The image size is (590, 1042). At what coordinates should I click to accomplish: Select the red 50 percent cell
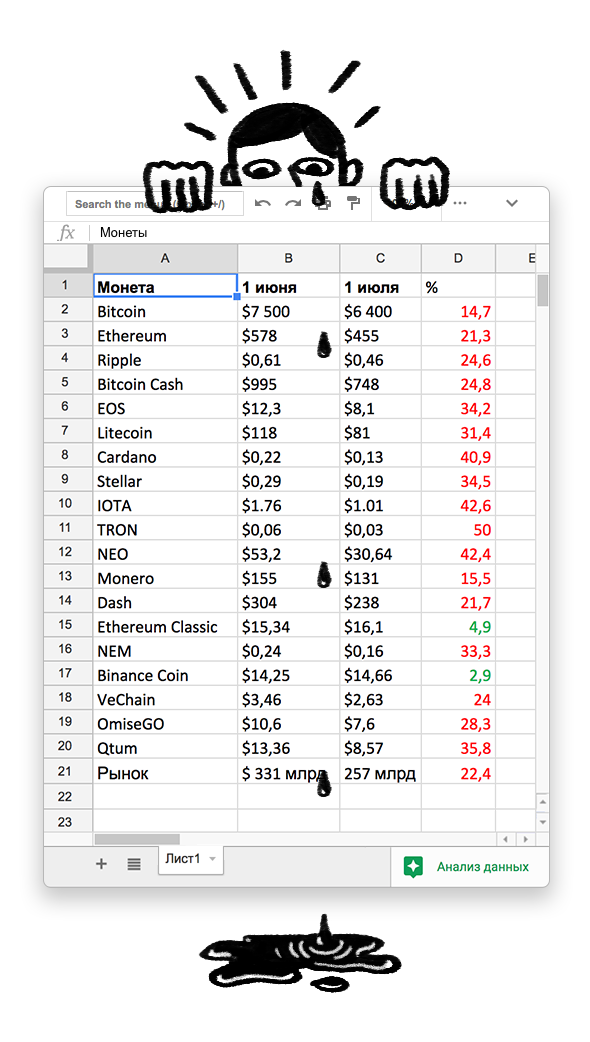[458, 529]
